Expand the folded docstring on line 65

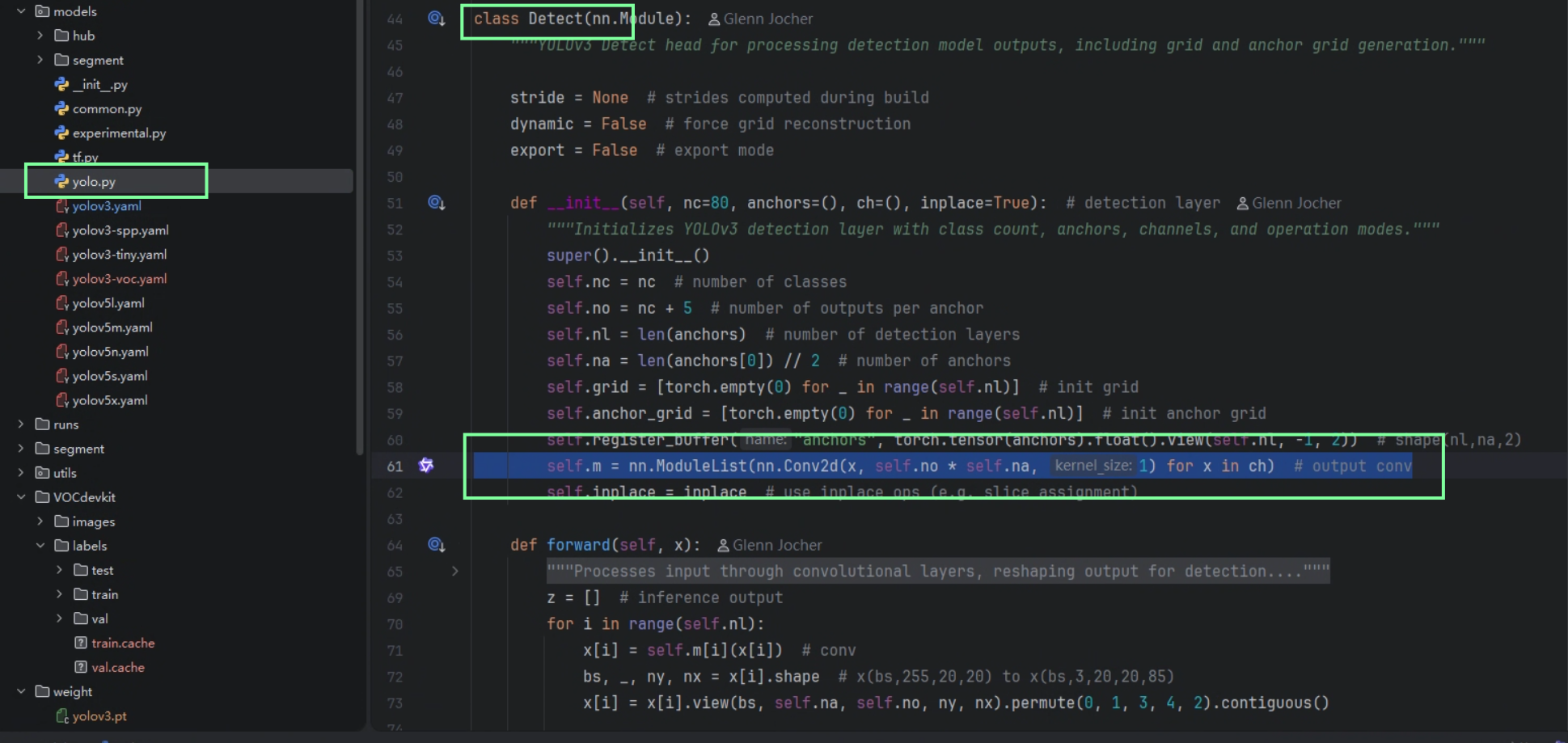(x=454, y=572)
